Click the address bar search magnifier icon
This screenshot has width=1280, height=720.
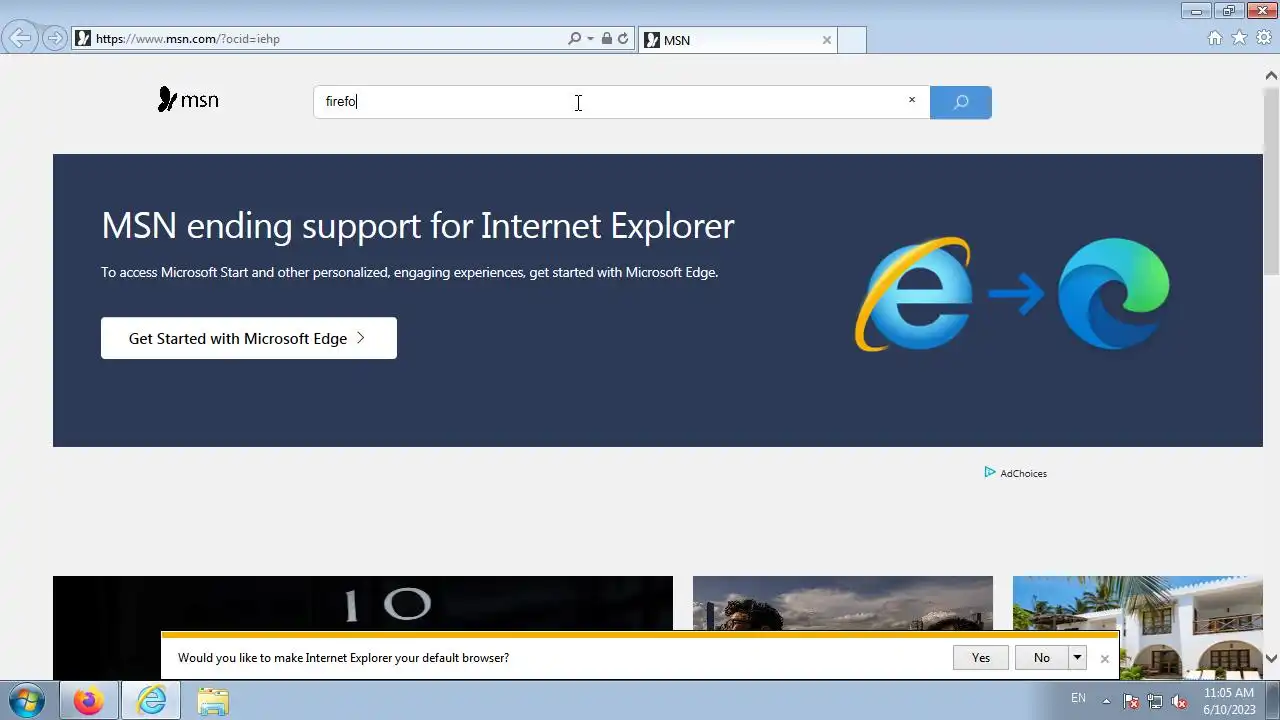pos(574,39)
